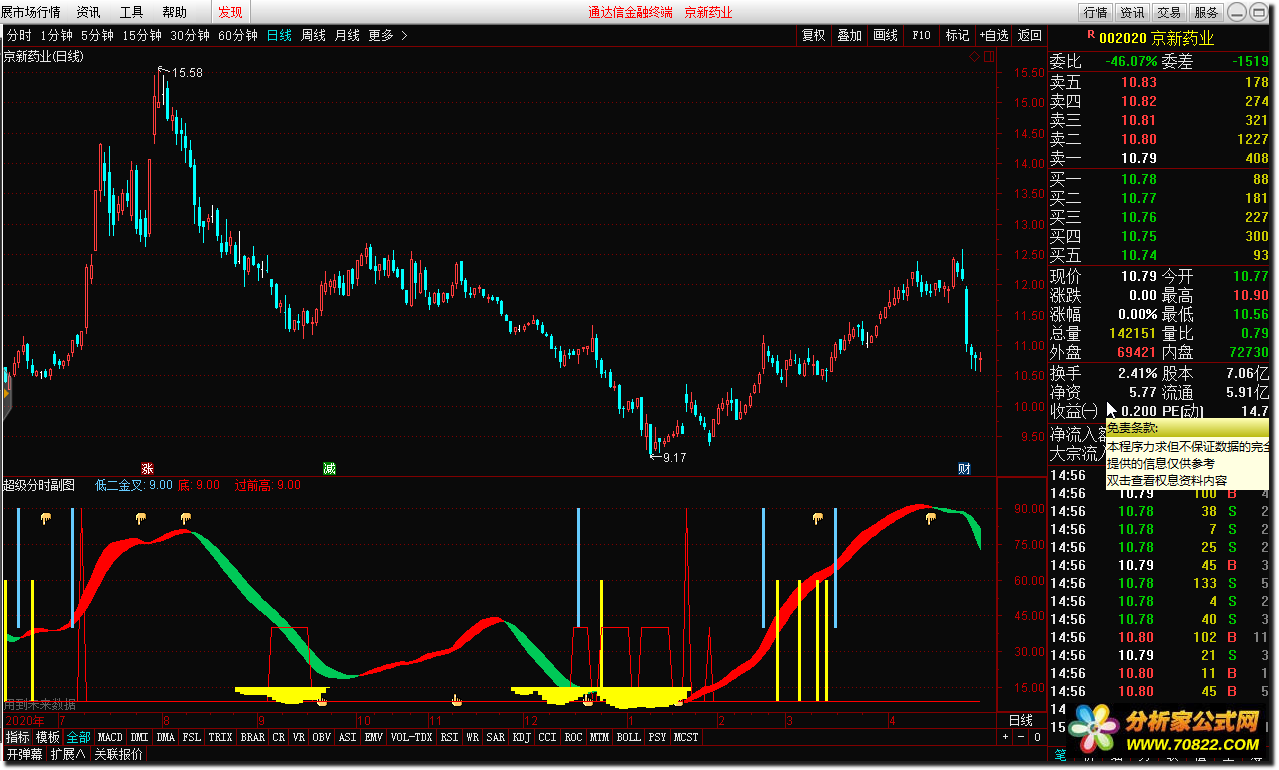The width and height of the screenshot is (1279, 770).
Task: Add stock via +自选 button
Action: 993,35
